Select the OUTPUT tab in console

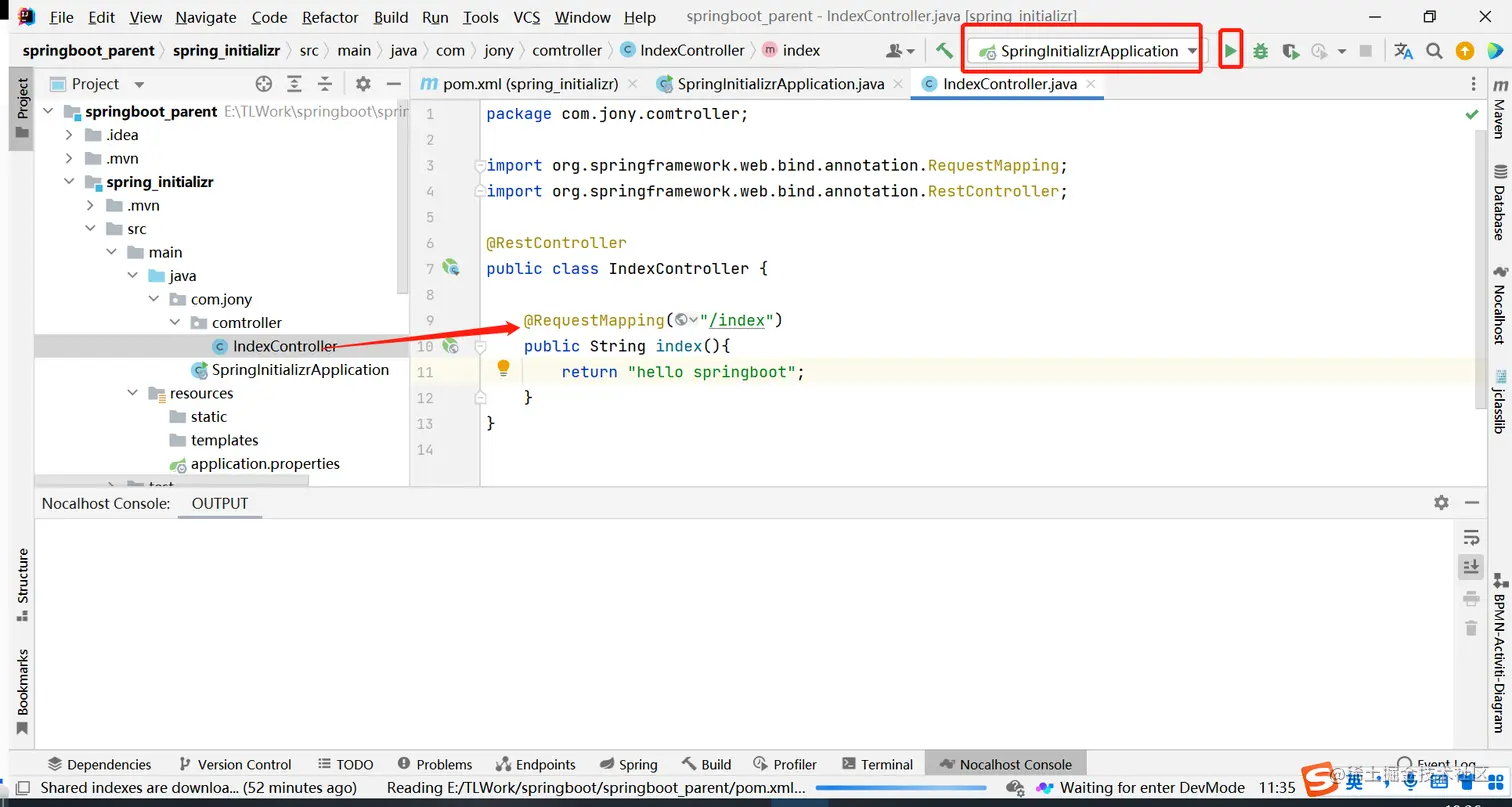coord(220,503)
